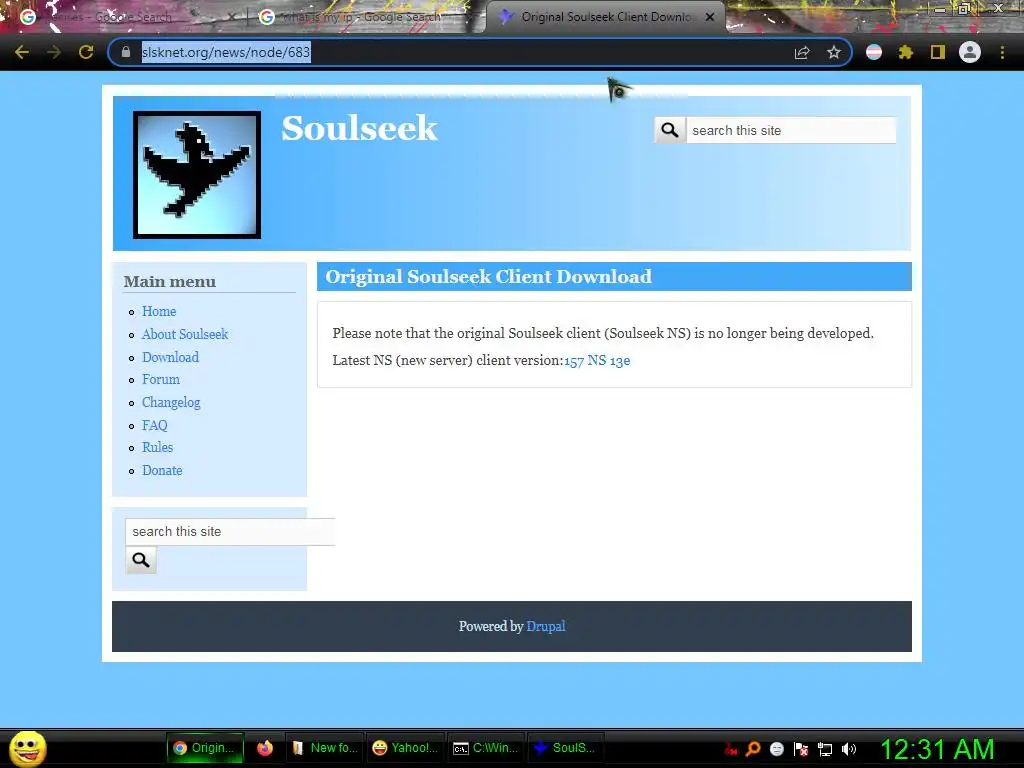Click the header search magnifier button
The image size is (1024, 768).
[670, 130]
